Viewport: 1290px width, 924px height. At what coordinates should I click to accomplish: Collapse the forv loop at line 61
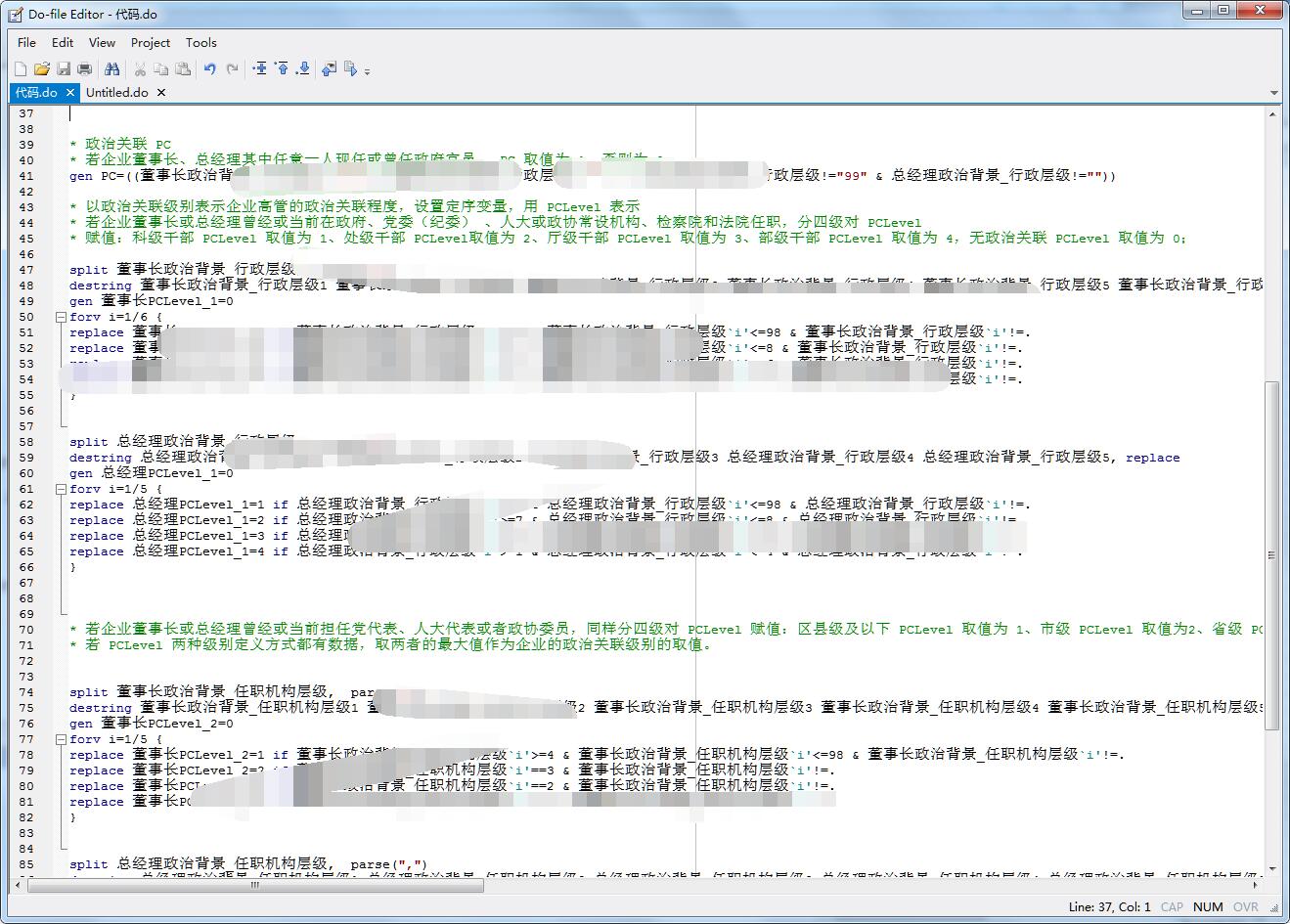61,489
